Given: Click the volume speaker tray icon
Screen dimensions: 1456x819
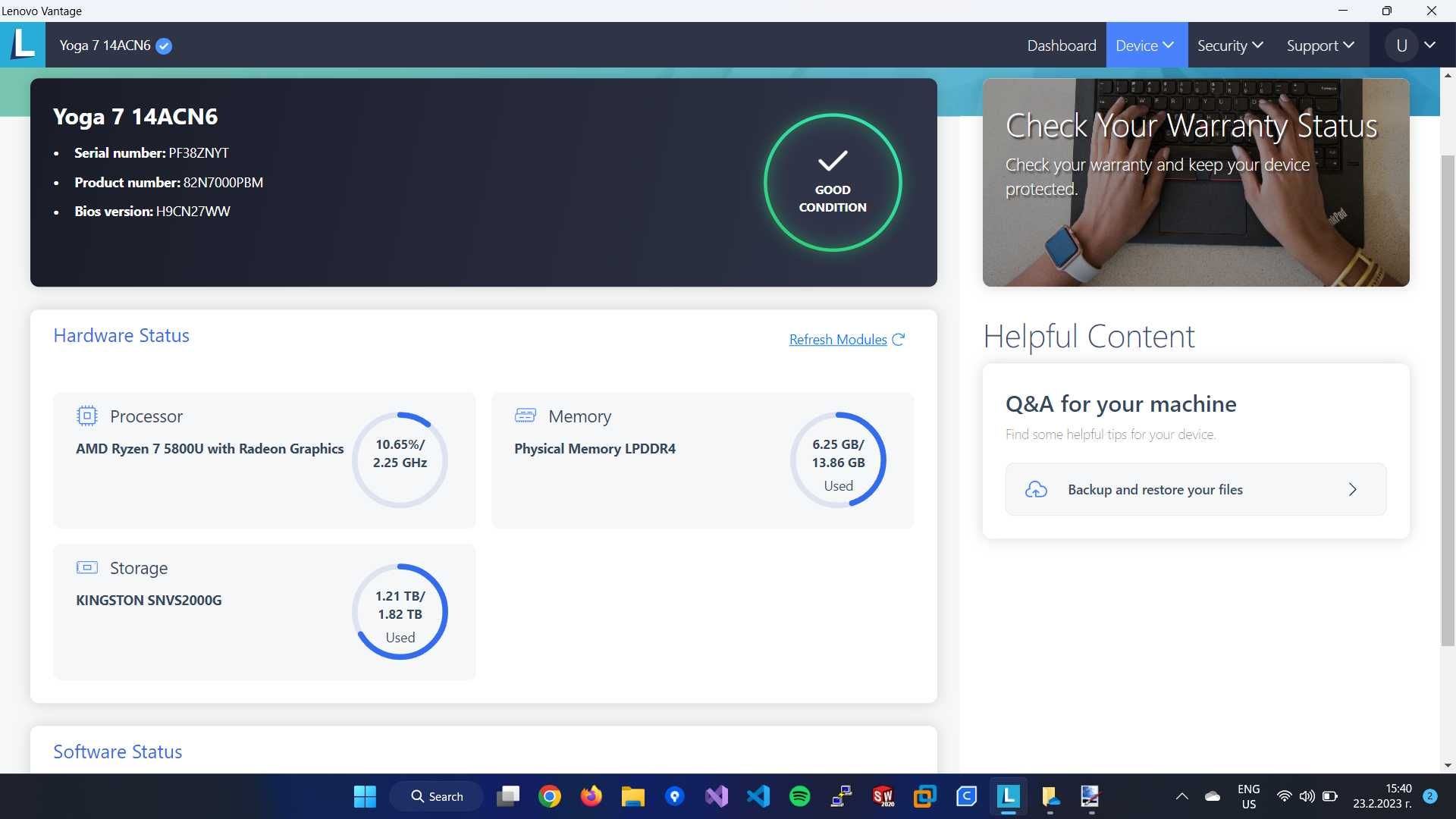Looking at the screenshot, I should click(x=1307, y=796).
